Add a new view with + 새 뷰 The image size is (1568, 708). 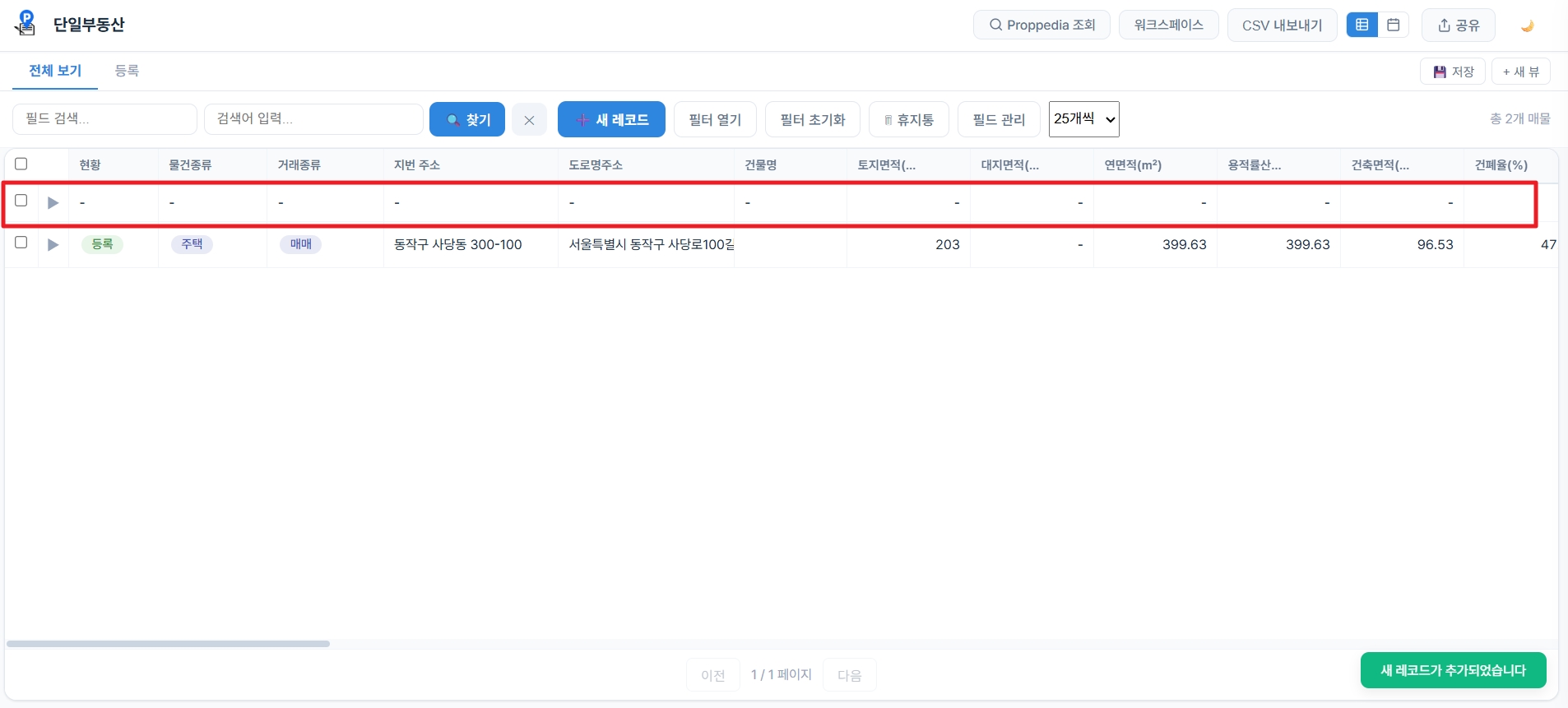pos(1520,72)
